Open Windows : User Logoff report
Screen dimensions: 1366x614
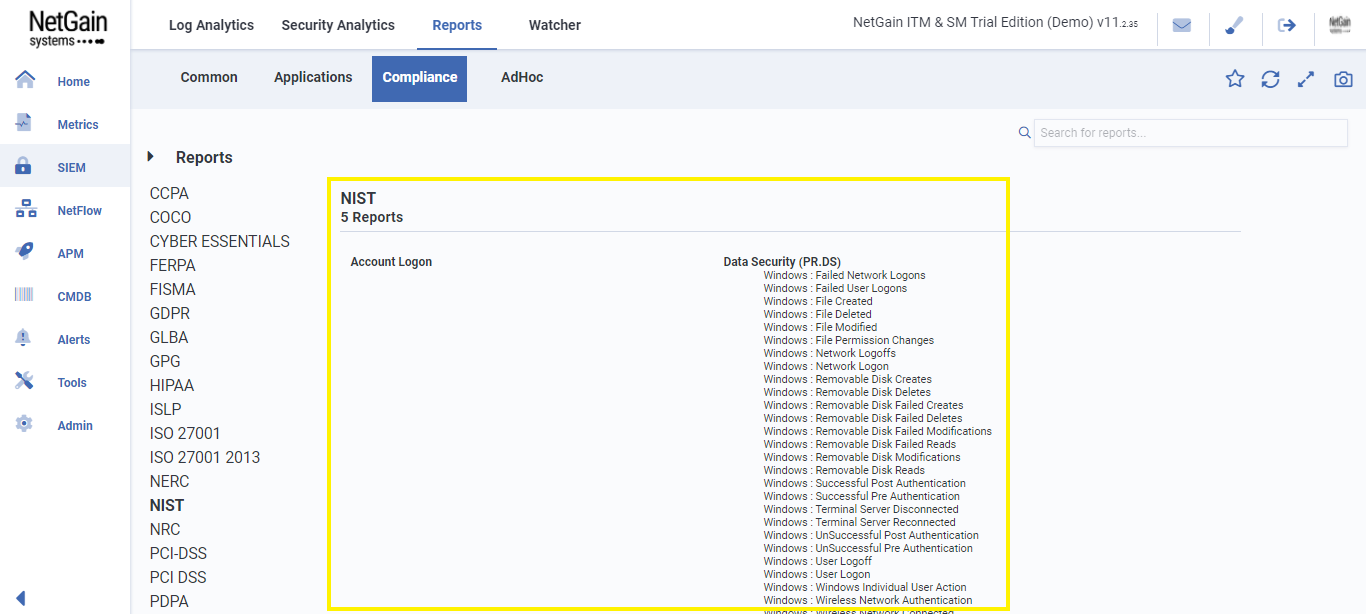click(x=816, y=561)
